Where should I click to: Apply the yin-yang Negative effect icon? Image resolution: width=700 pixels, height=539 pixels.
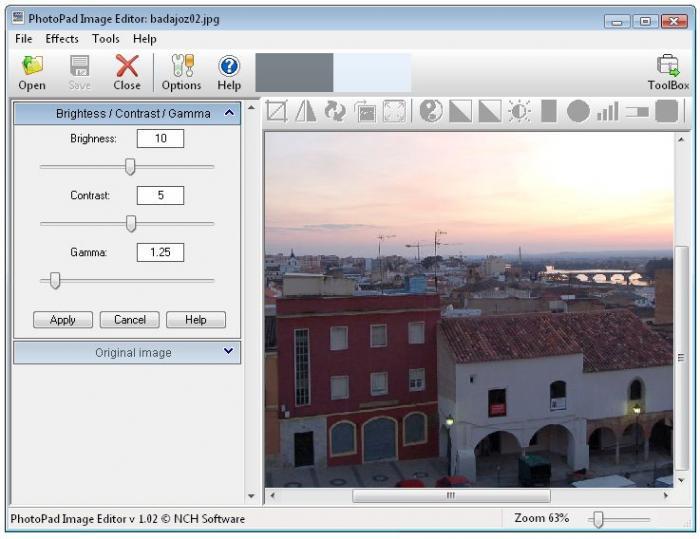(x=431, y=111)
